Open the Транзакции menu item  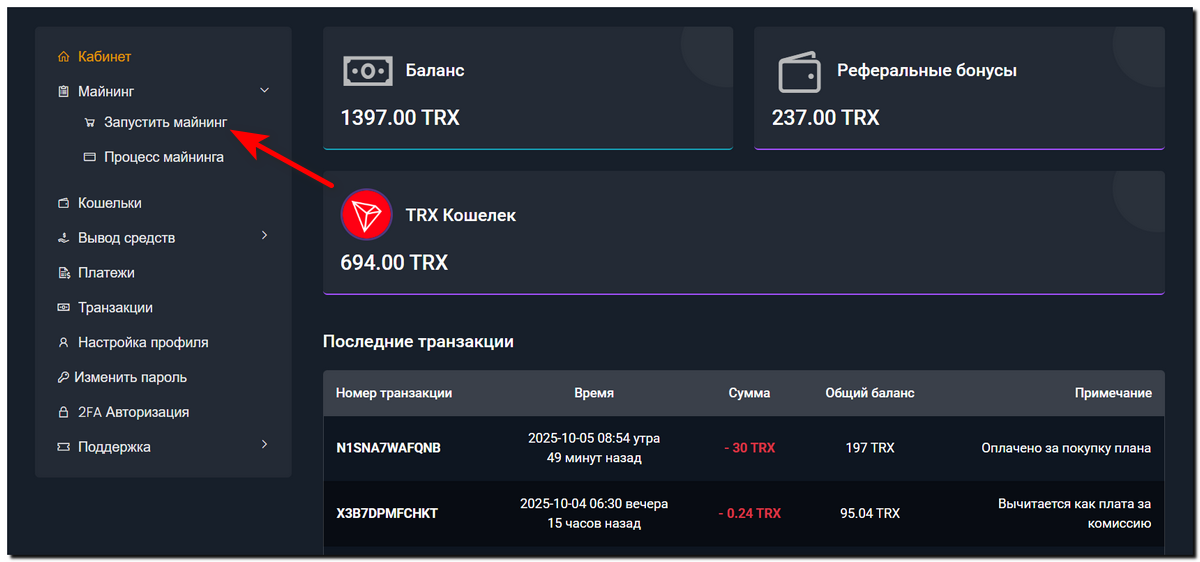pyautogui.click(x=115, y=307)
